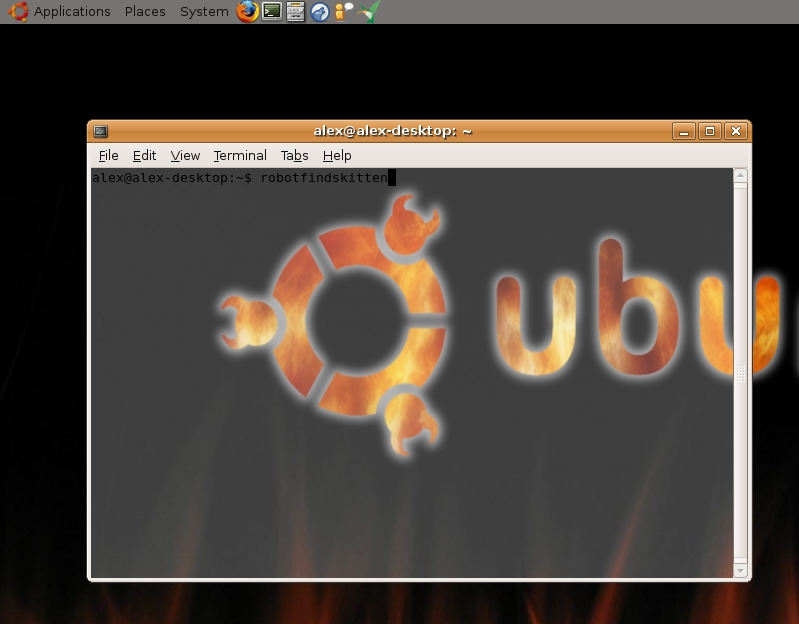Close the terminal window
The width and height of the screenshot is (799, 624).
pyautogui.click(x=736, y=131)
